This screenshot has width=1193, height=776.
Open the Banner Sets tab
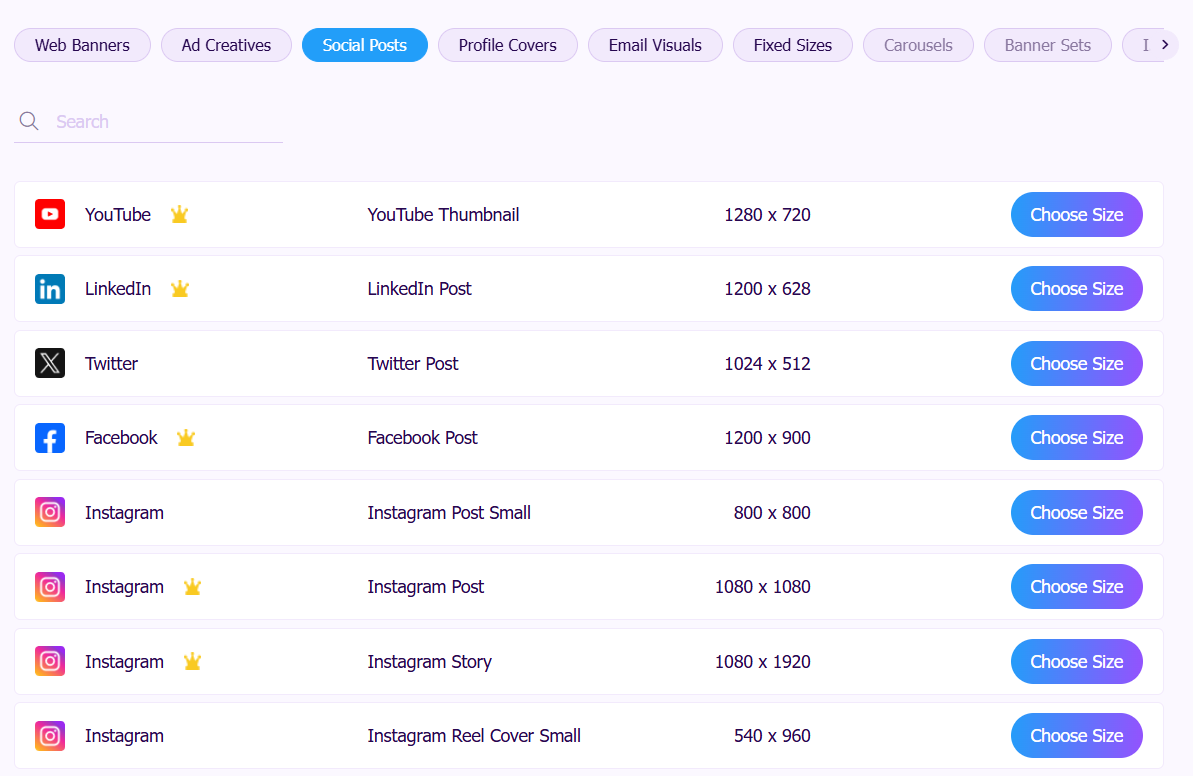[1048, 45]
